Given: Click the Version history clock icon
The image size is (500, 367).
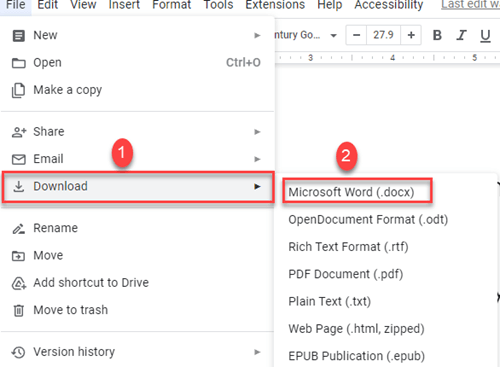Looking at the screenshot, I should 18,352.
